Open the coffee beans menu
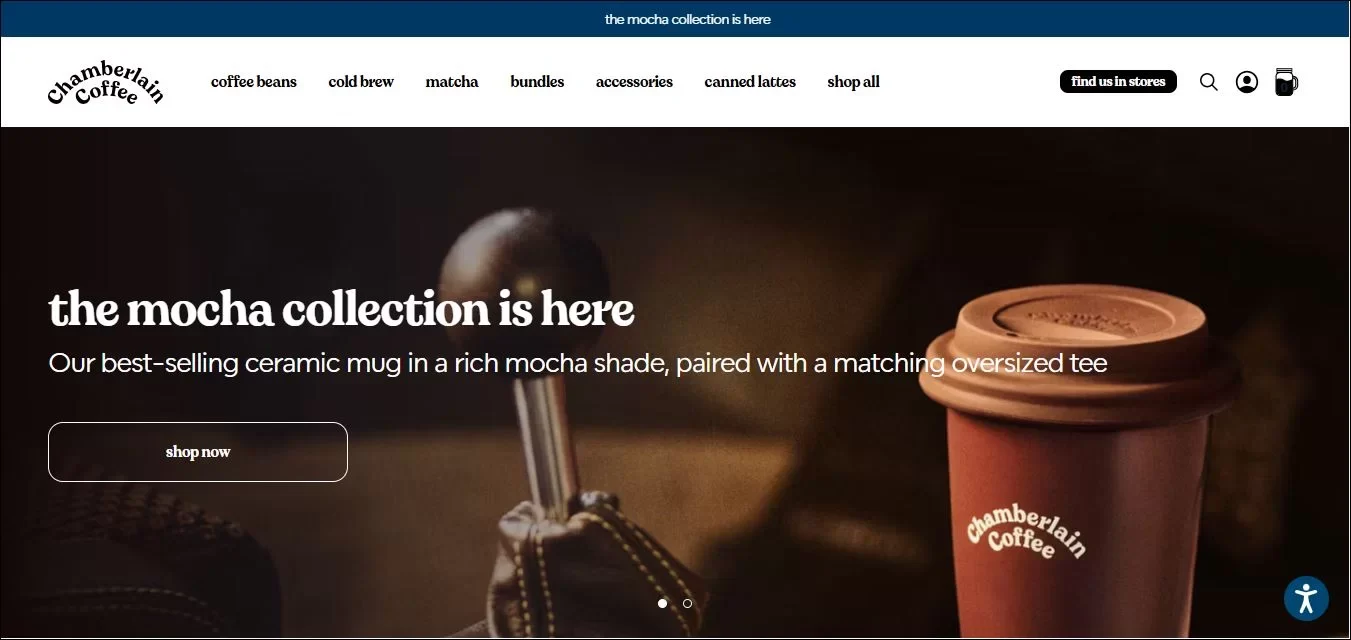1351x640 pixels. point(254,82)
